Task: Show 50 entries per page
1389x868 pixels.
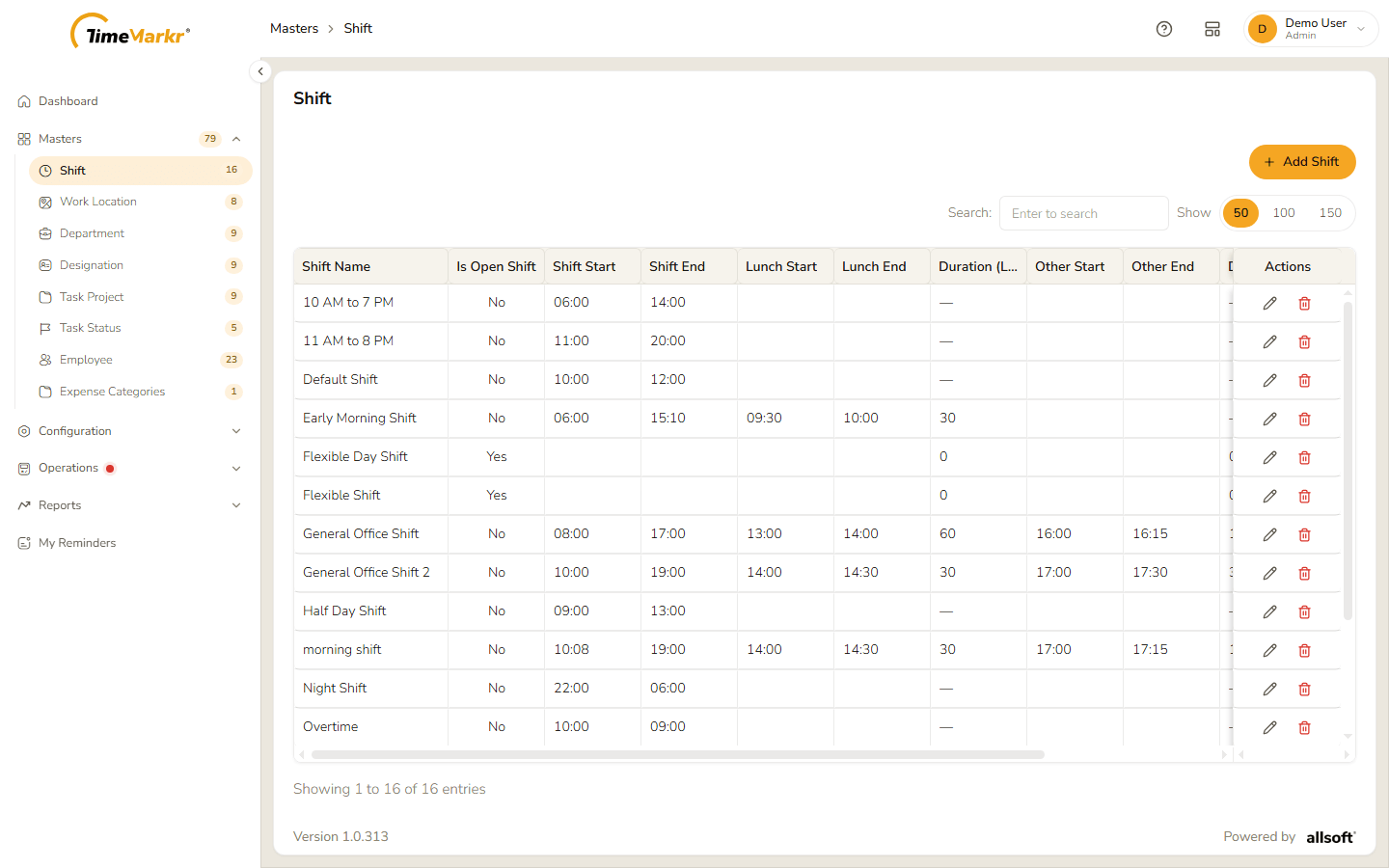Action: [1240, 213]
